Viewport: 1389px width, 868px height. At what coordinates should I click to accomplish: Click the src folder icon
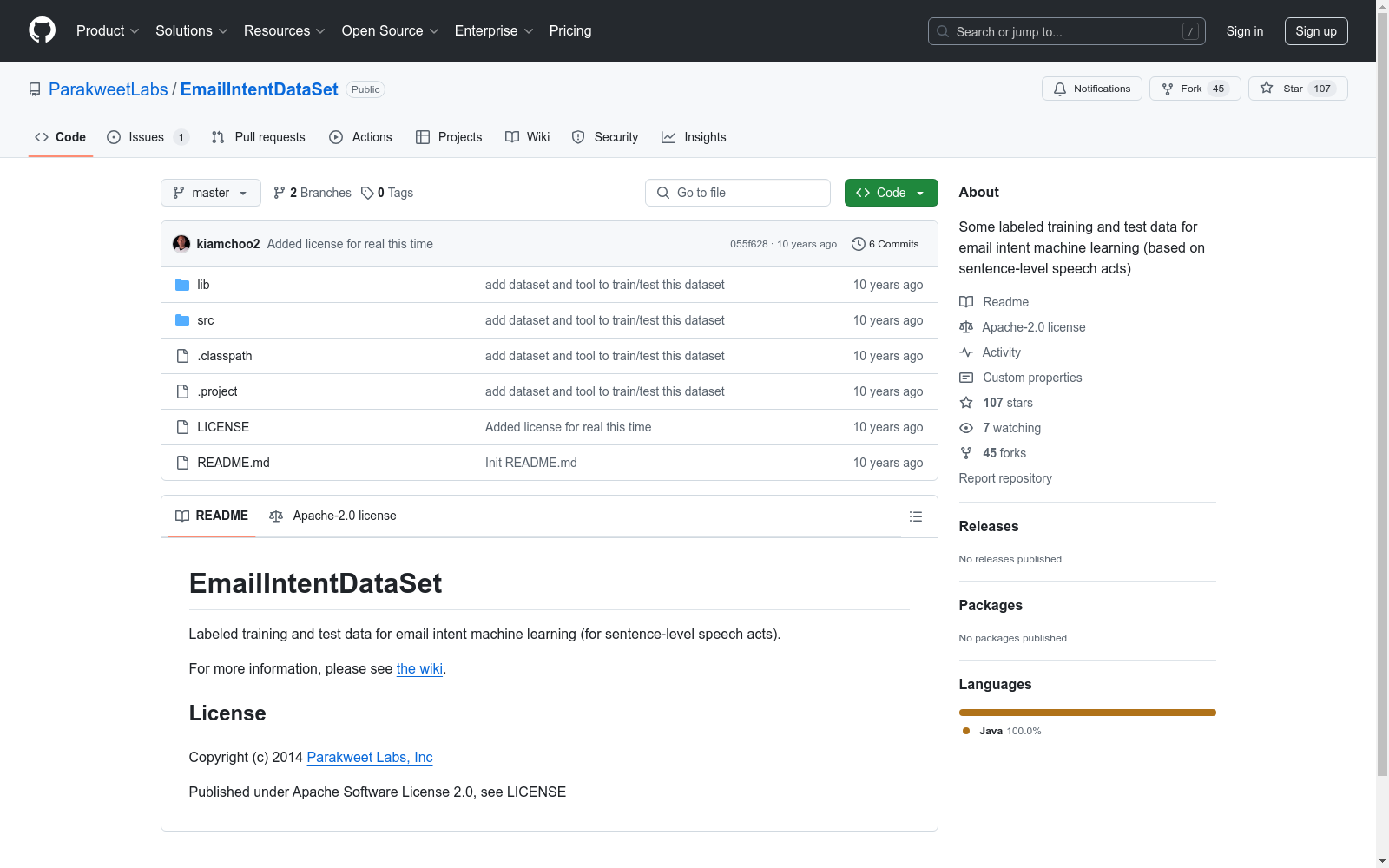point(182,320)
